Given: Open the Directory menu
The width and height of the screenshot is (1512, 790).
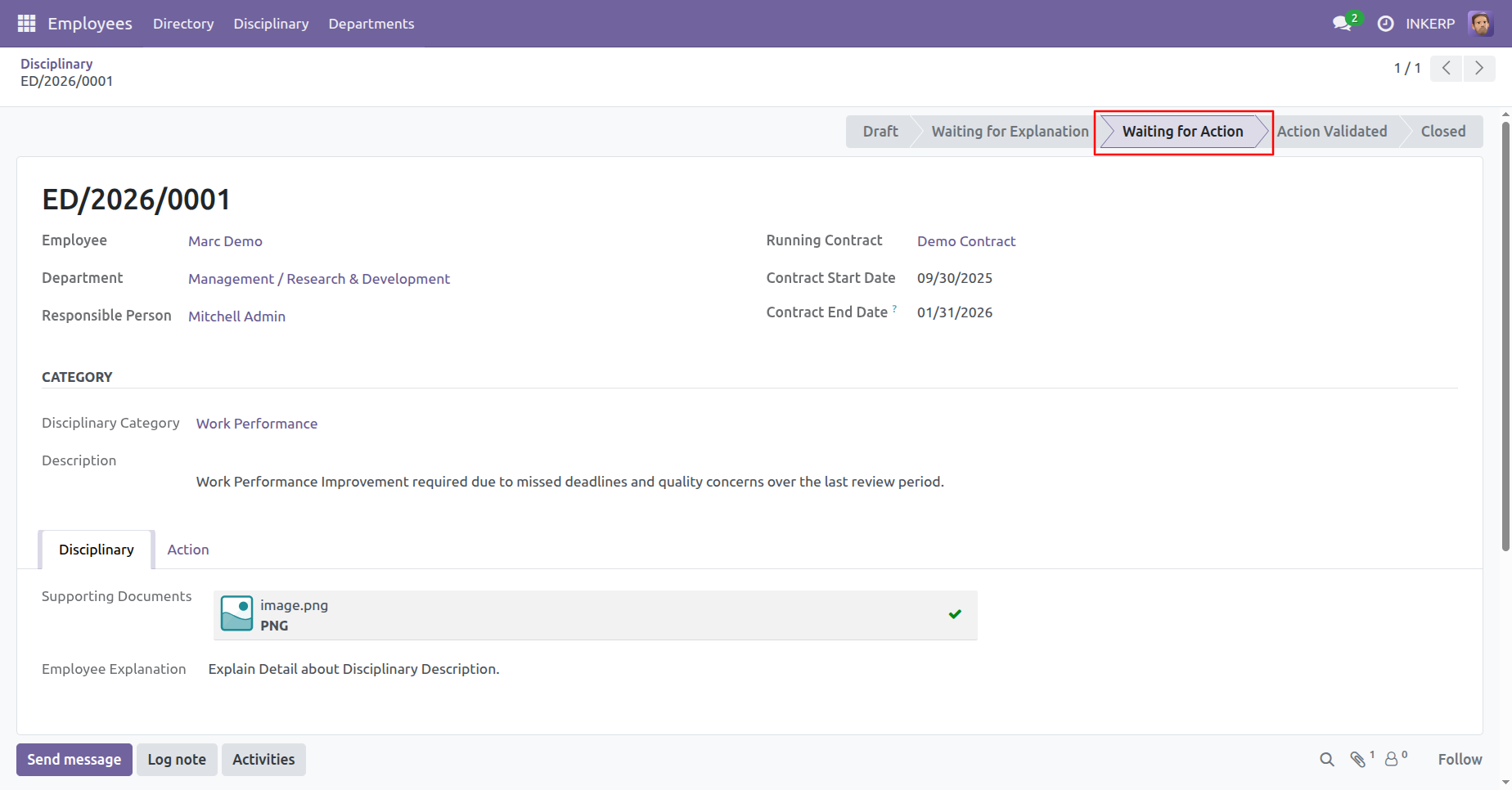Looking at the screenshot, I should coord(183,24).
